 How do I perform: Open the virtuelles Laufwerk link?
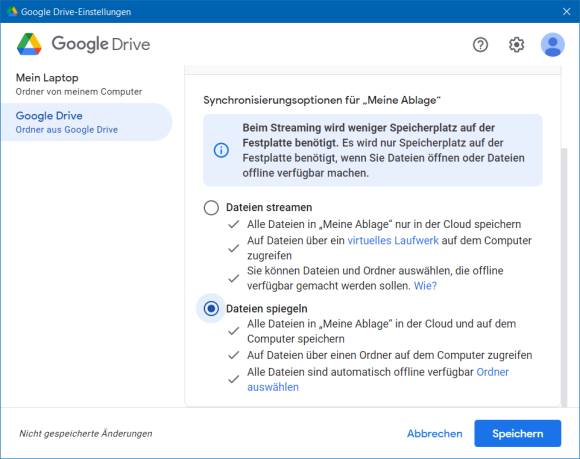click(393, 240)
